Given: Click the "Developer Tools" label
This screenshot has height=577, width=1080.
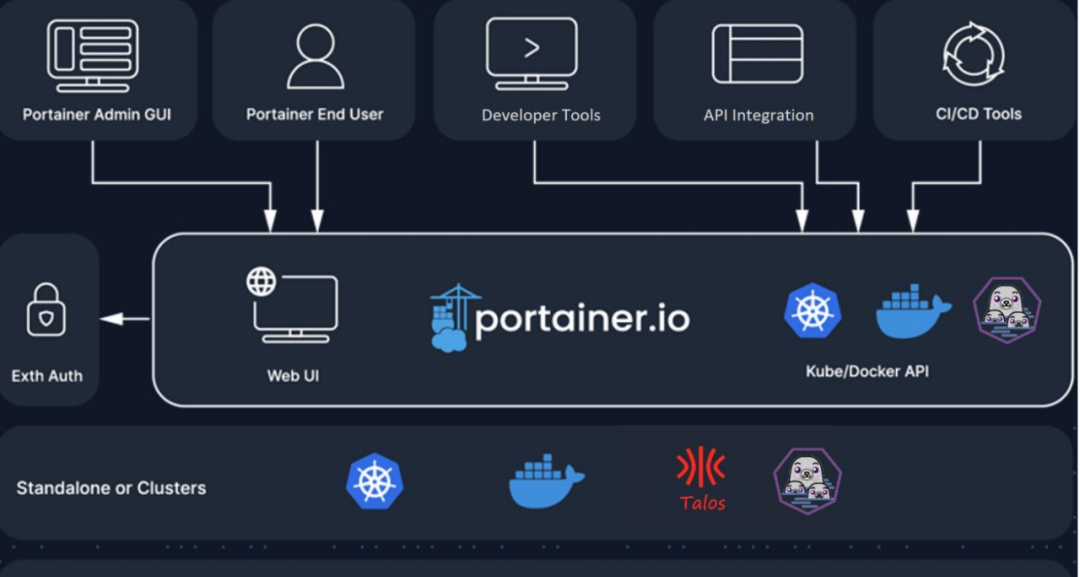Looking at the screenshot, I should coord(541,115).
